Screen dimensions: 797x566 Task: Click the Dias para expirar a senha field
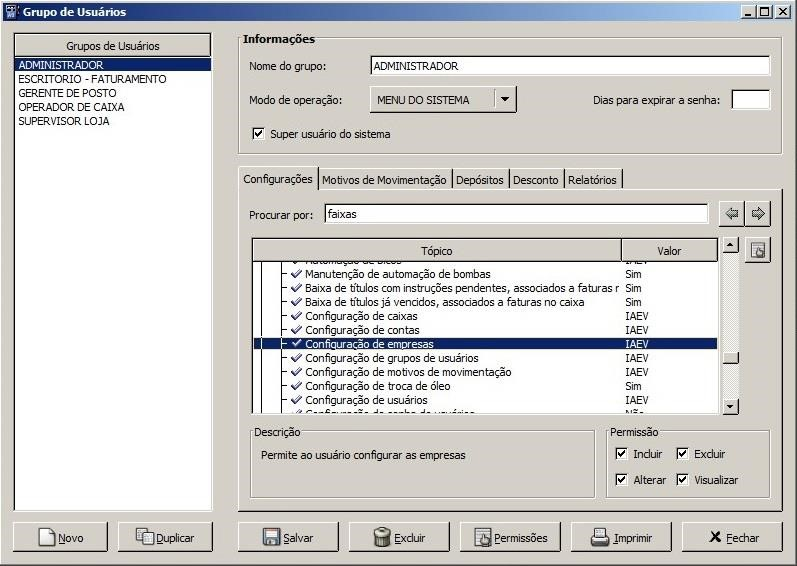[x=750, y=100]
